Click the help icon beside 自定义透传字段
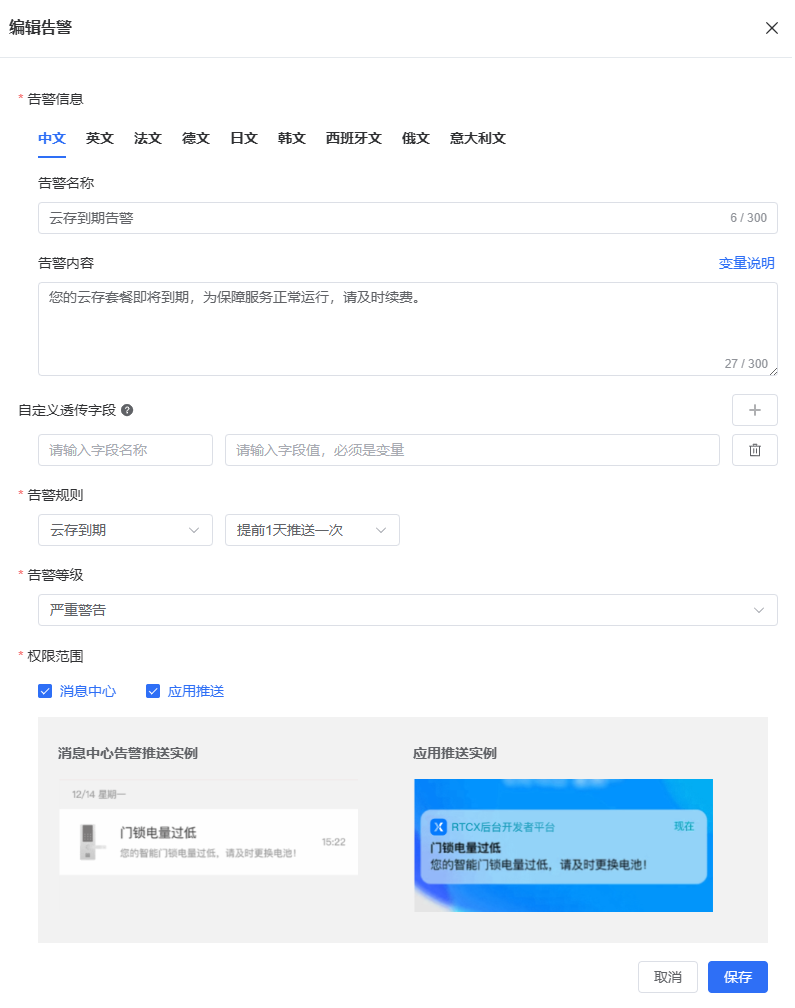795x1008 pixels. click(127, 410)
